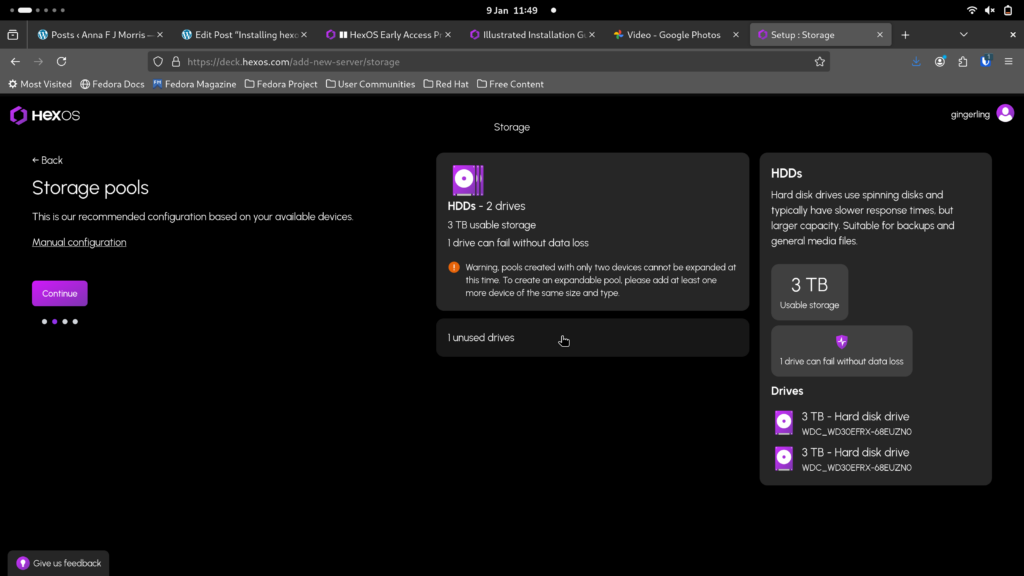
Task: Click the Bitwarden shield extension icon
Action: (x=985, y=61)
